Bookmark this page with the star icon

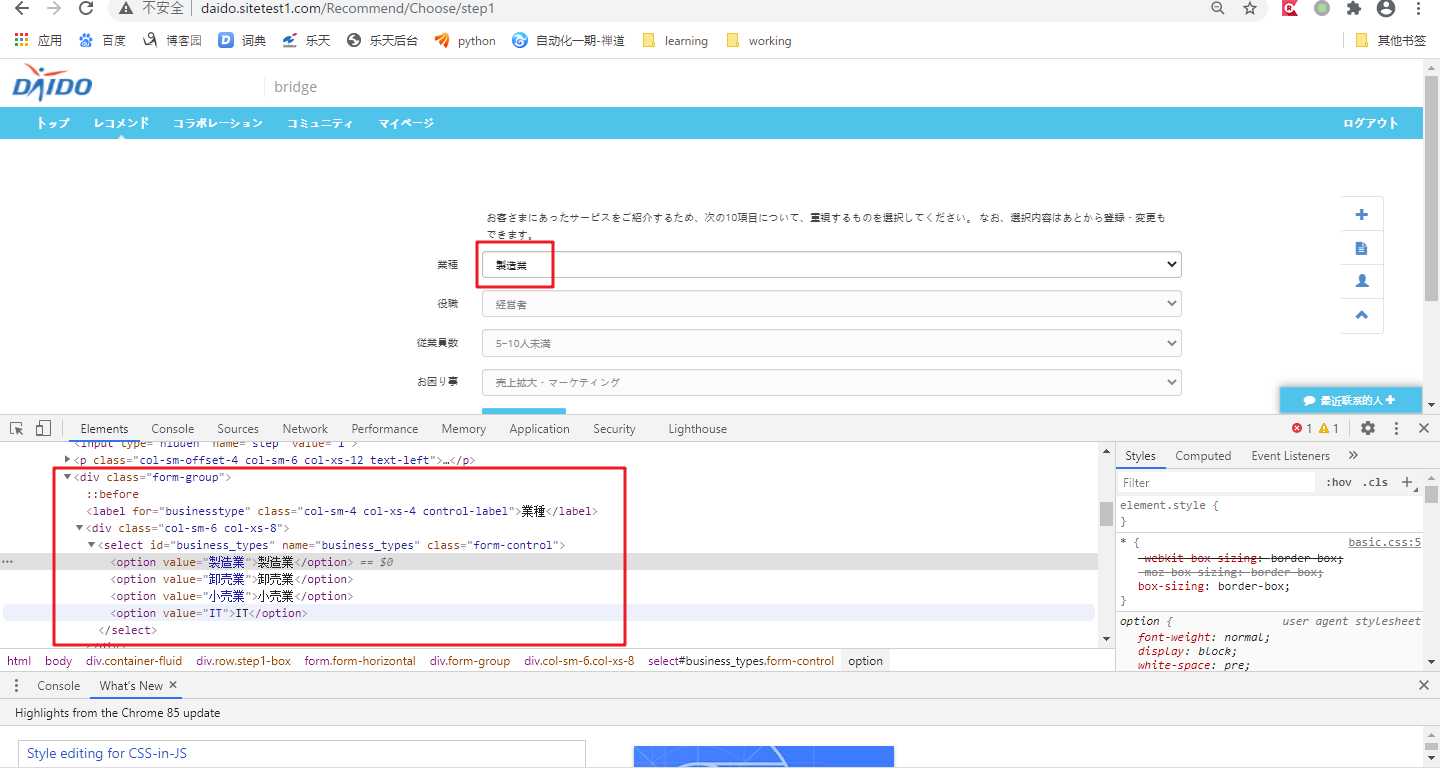(1250, 8)
